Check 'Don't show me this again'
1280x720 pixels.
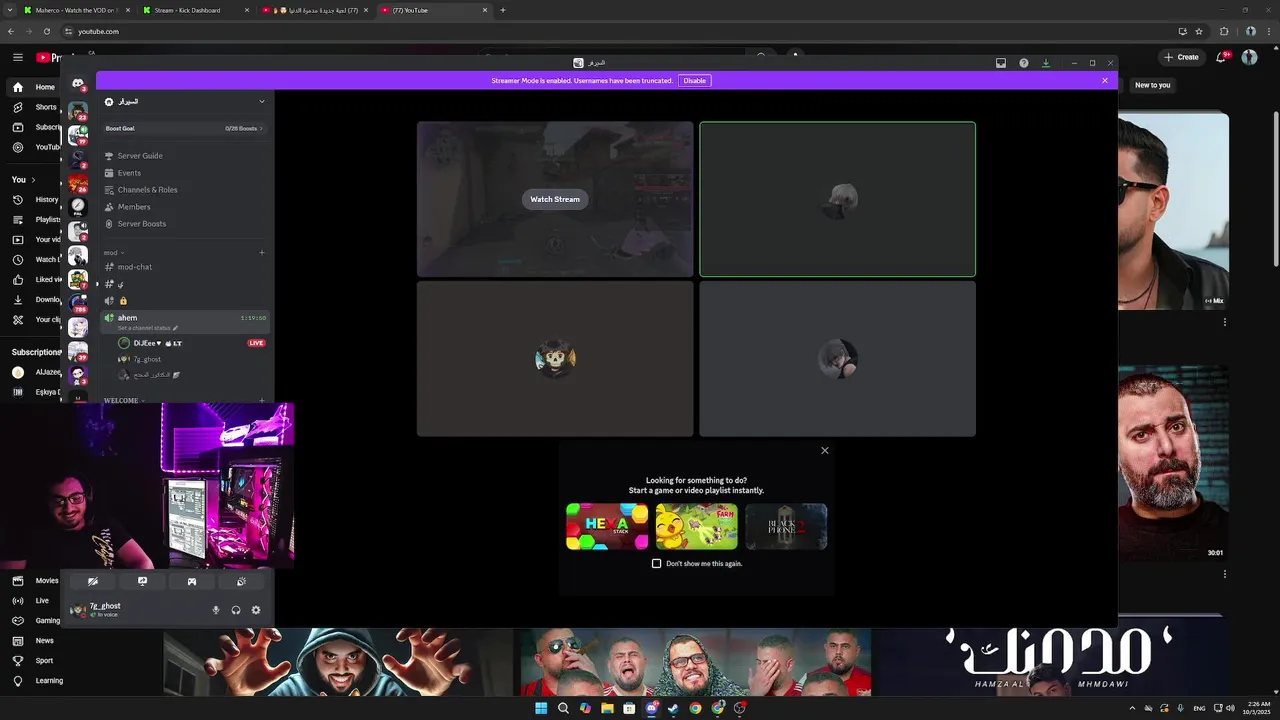click(x=657, y=563)
